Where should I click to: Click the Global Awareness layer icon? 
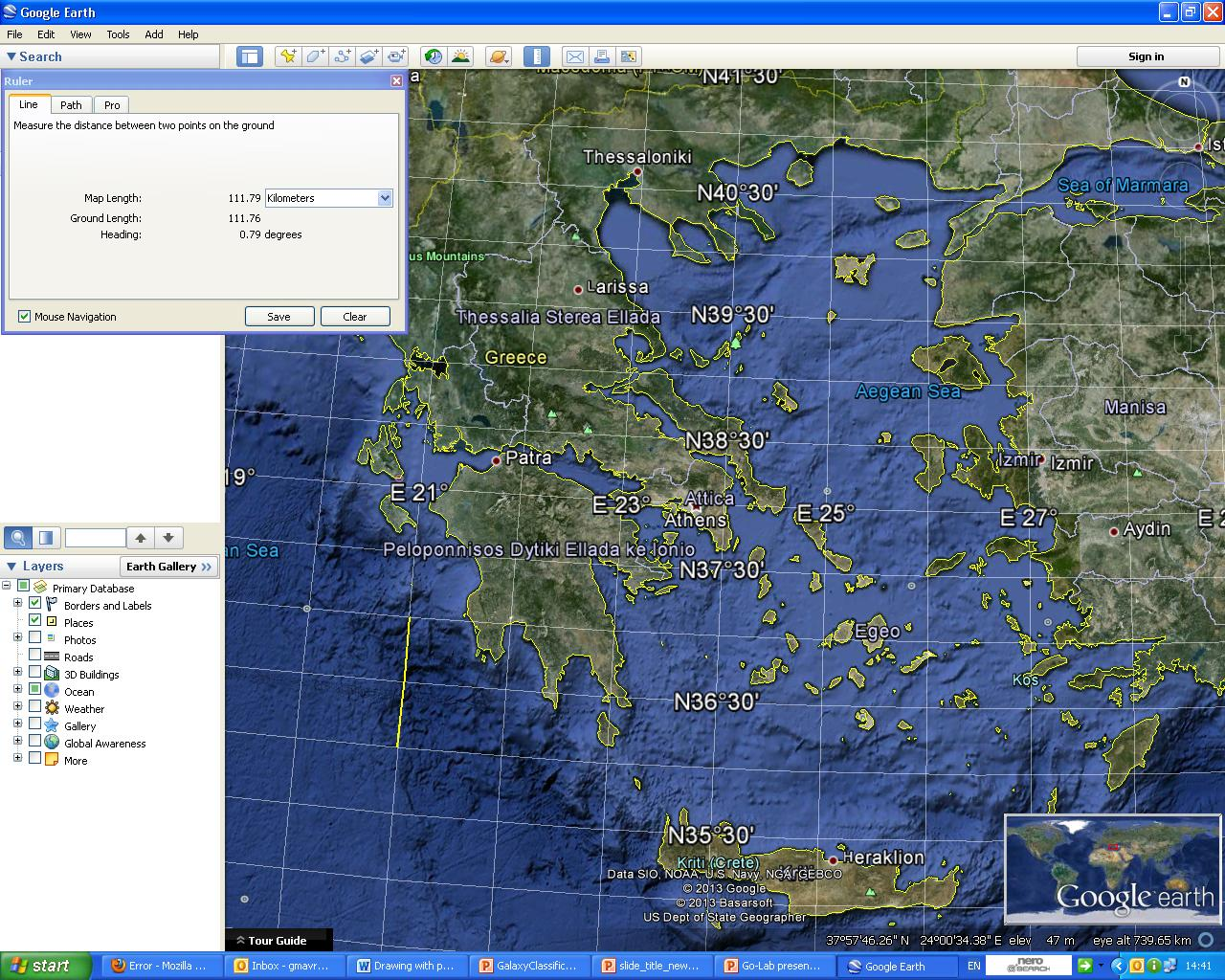click(52, 743)
